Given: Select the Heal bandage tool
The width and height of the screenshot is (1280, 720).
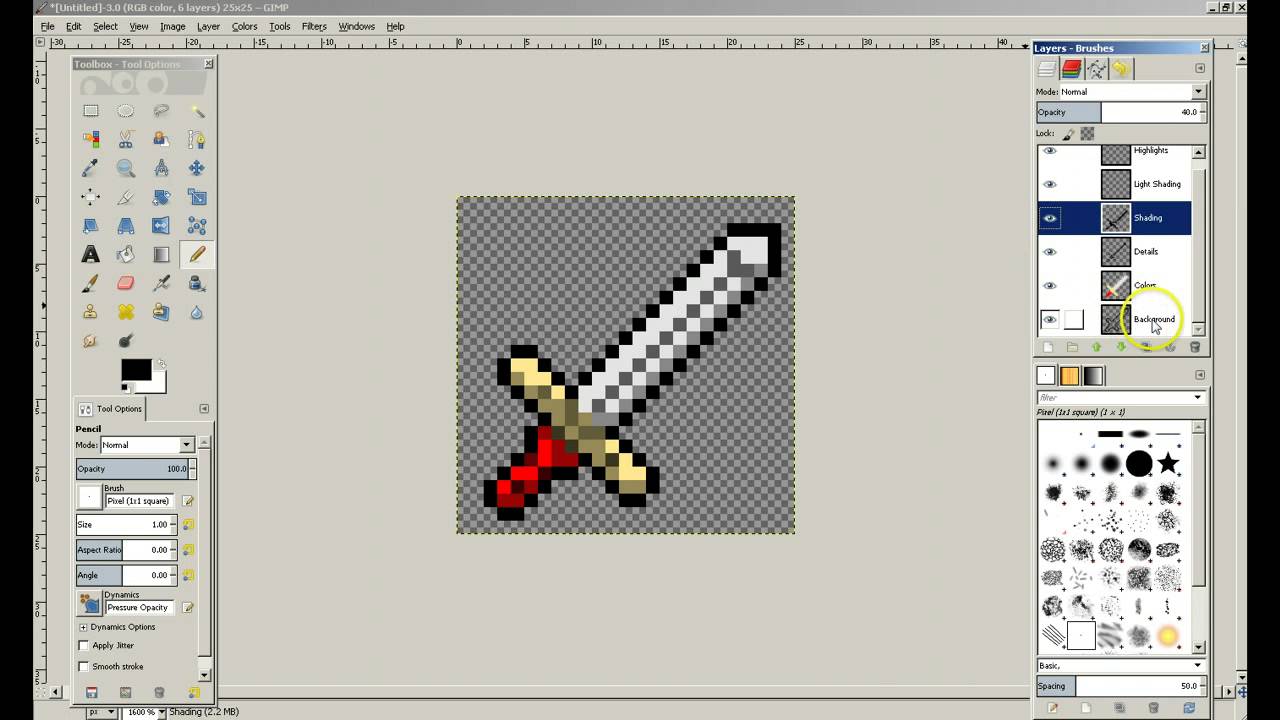Looking at the screenshot, I should 126,312.
